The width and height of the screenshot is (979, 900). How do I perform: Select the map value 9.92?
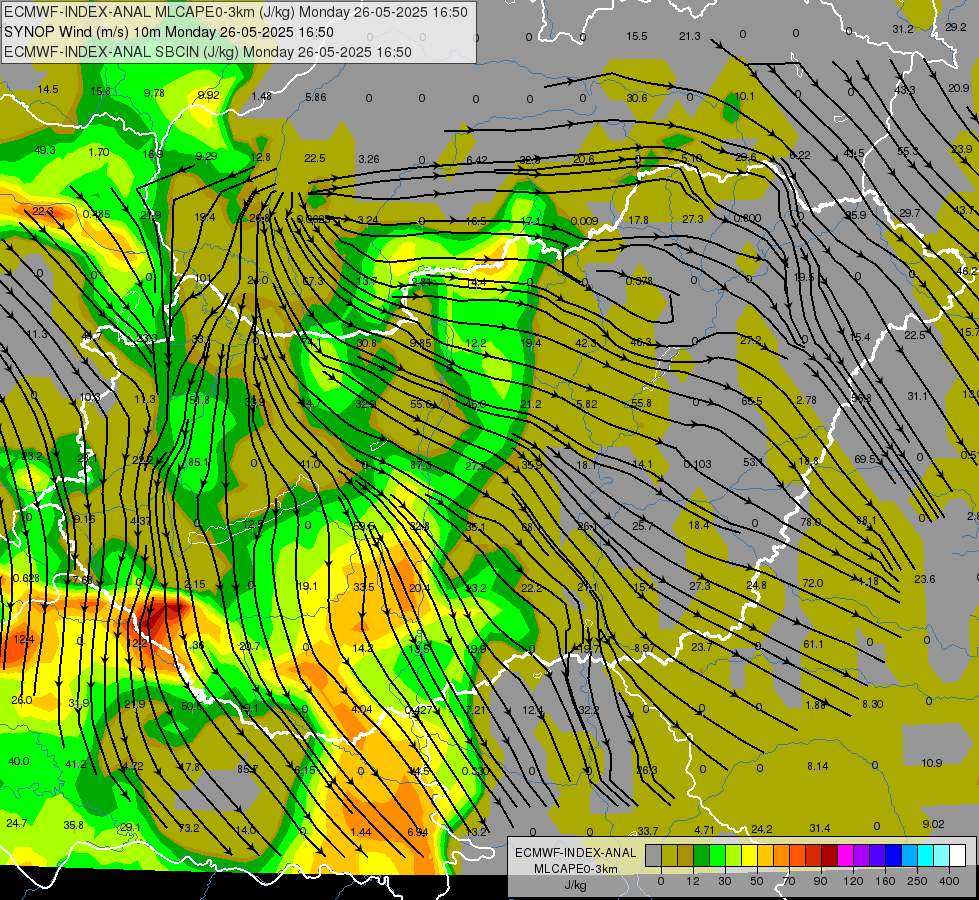[x=209, y=95]
